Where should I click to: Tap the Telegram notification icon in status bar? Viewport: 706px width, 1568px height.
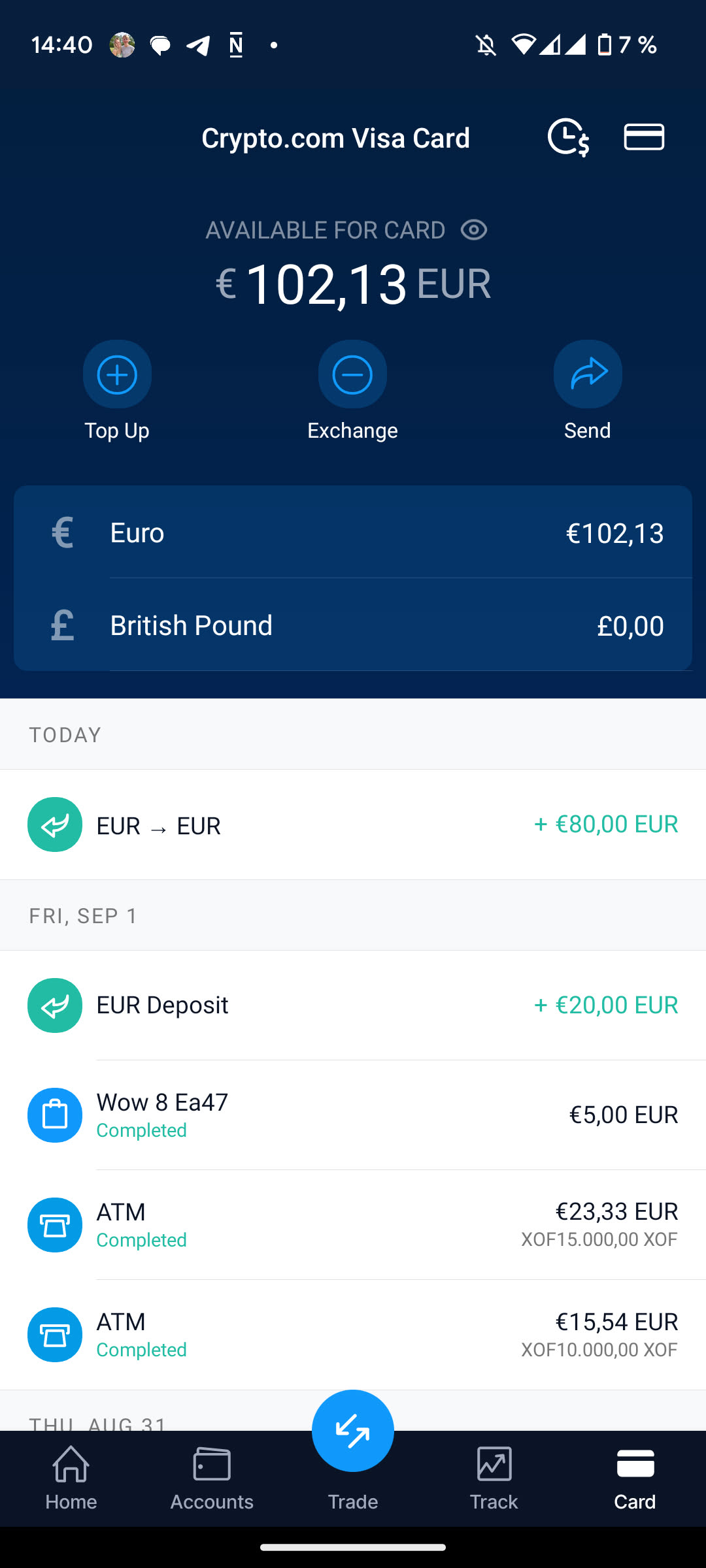198,45
